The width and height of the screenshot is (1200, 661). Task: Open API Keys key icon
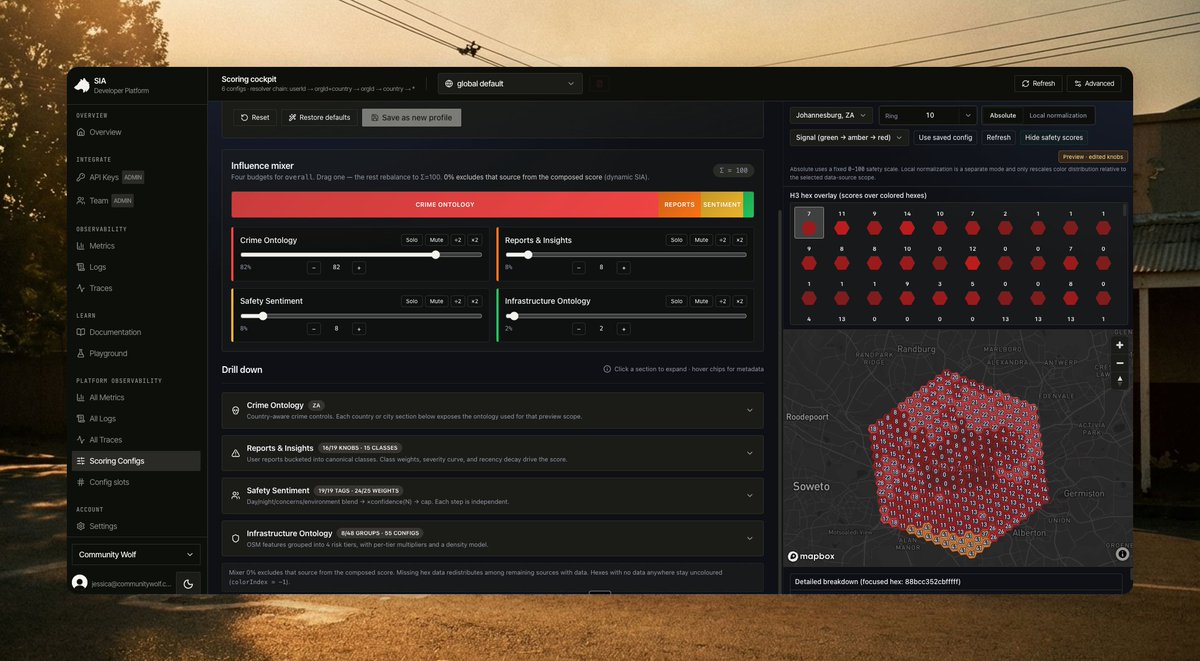(82, 177)
